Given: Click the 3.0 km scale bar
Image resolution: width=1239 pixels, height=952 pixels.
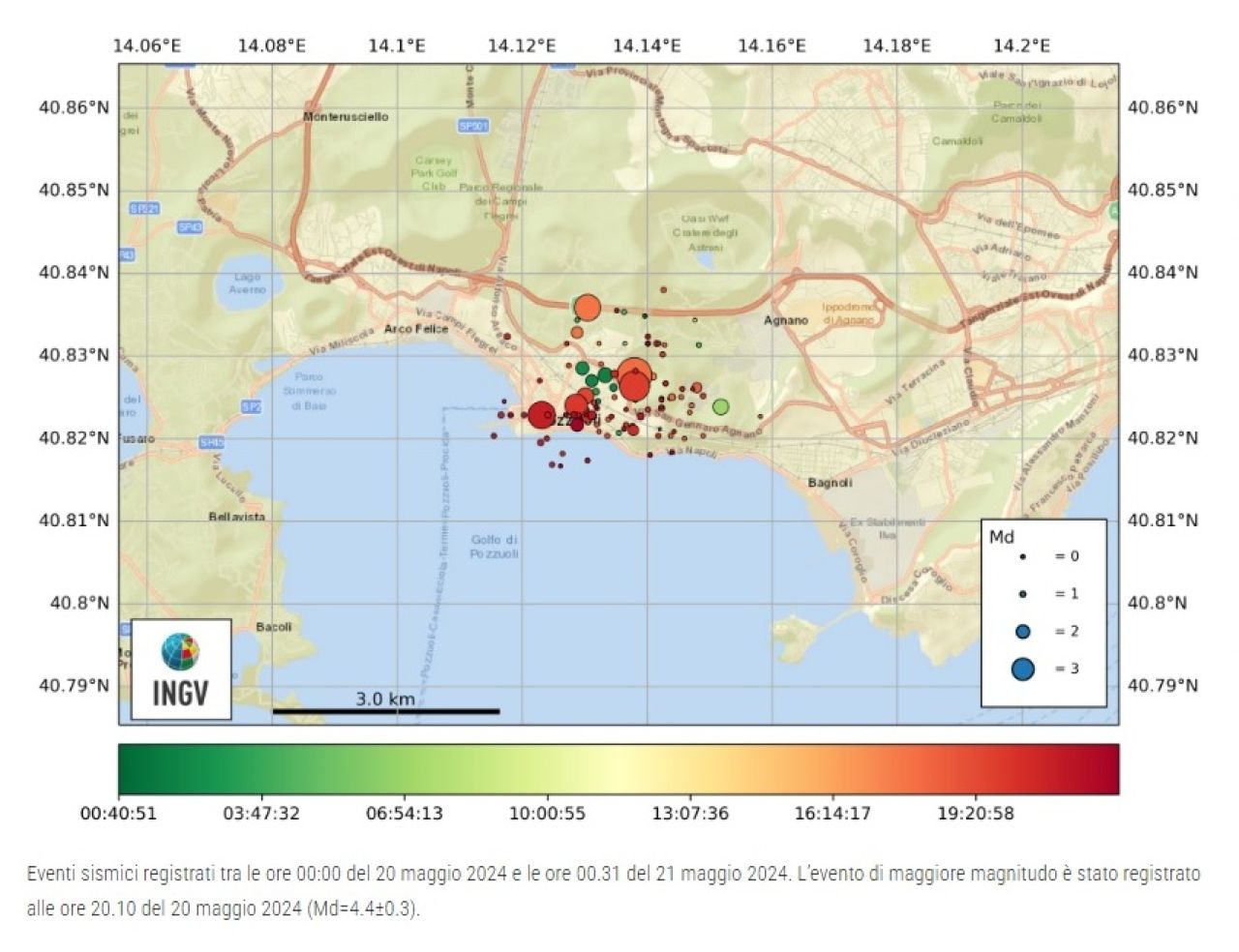Looking at the screenshot, I should click(385, 710).
